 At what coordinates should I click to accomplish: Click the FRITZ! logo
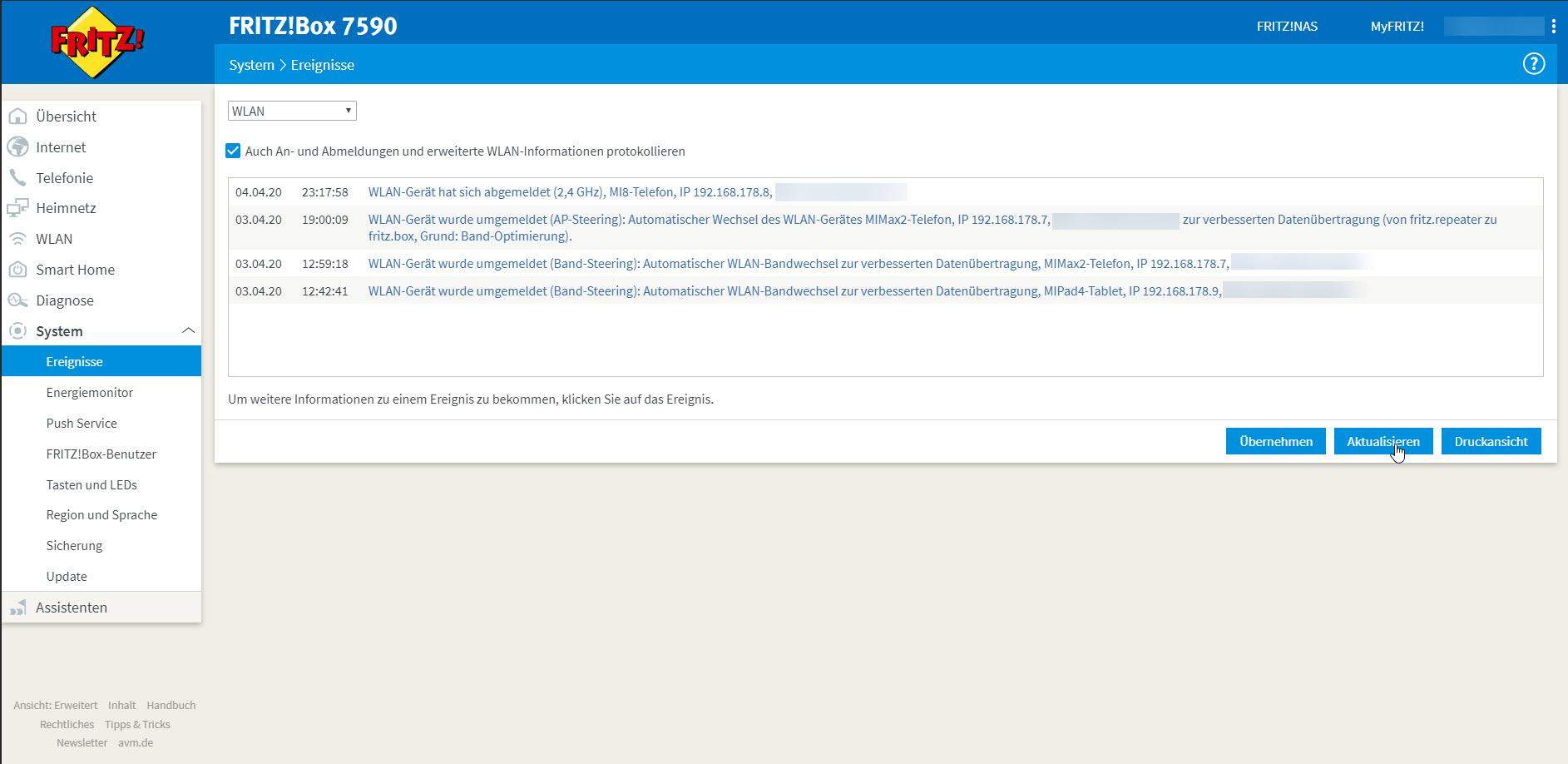pos(97,42)
